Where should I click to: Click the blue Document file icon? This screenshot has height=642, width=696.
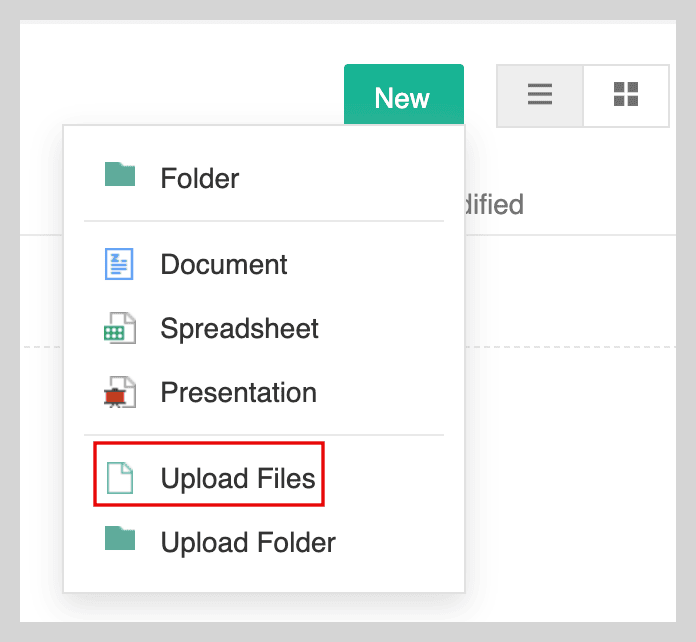coord(119,264)
